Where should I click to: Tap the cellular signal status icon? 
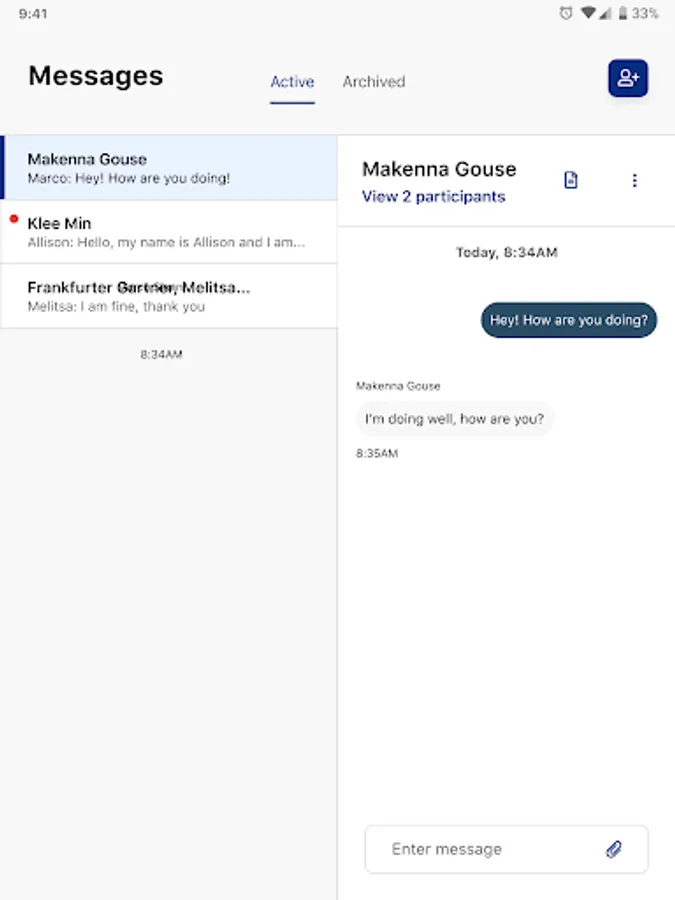click(x=605, y=14)
